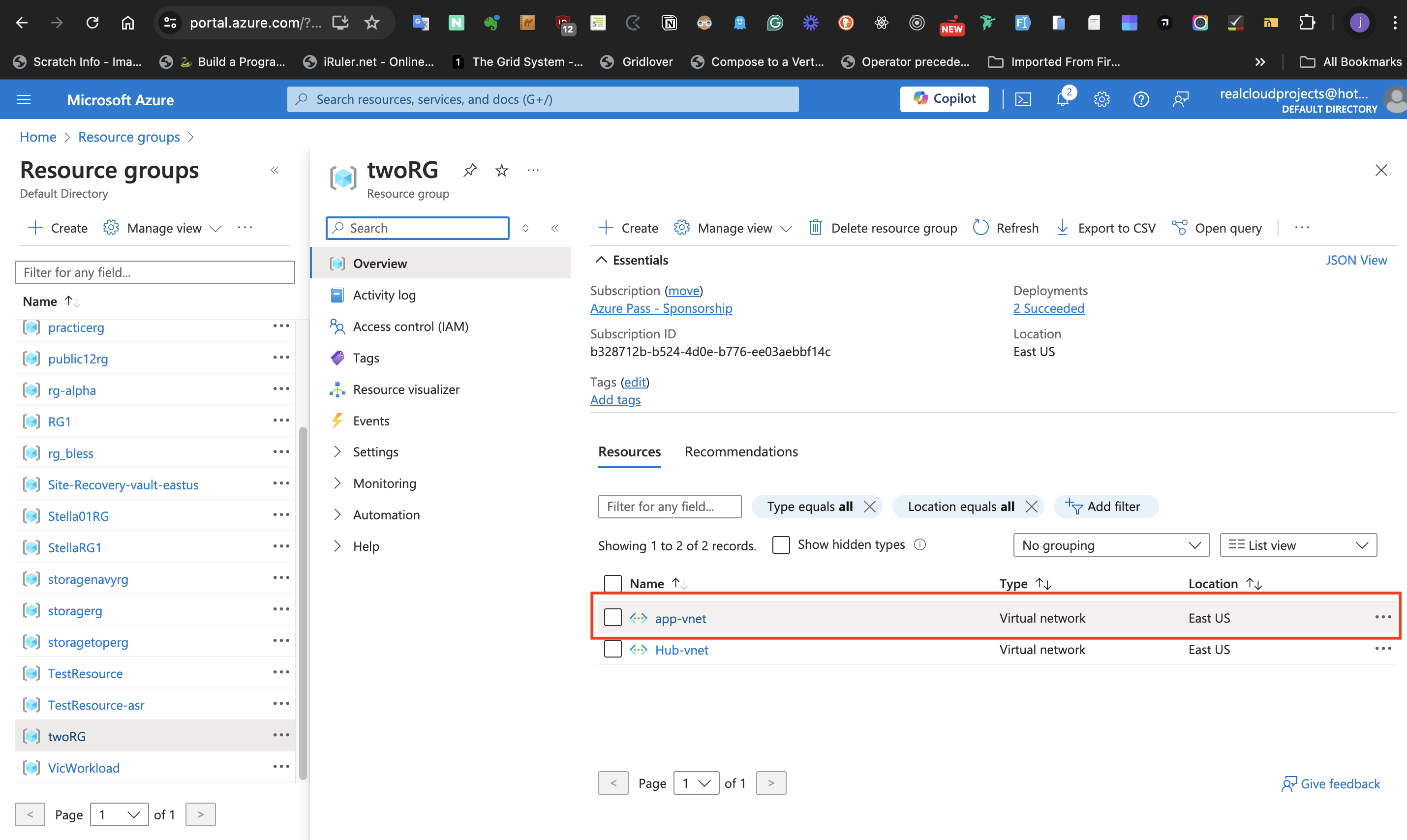This screenshot has width=1407, height=840.
Task: Check the app-vnet row checkbox
Action: [612, 618]
